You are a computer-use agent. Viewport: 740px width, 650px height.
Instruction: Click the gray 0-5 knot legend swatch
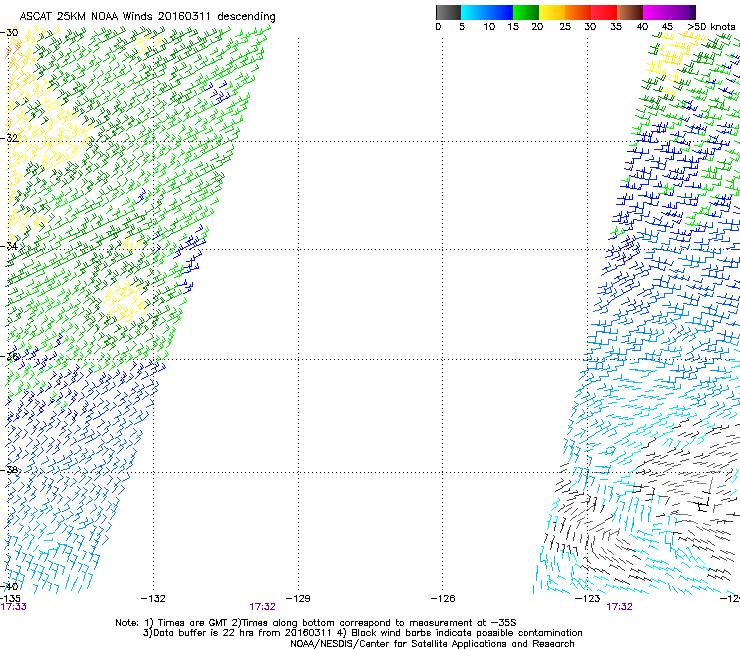[448, 12]
